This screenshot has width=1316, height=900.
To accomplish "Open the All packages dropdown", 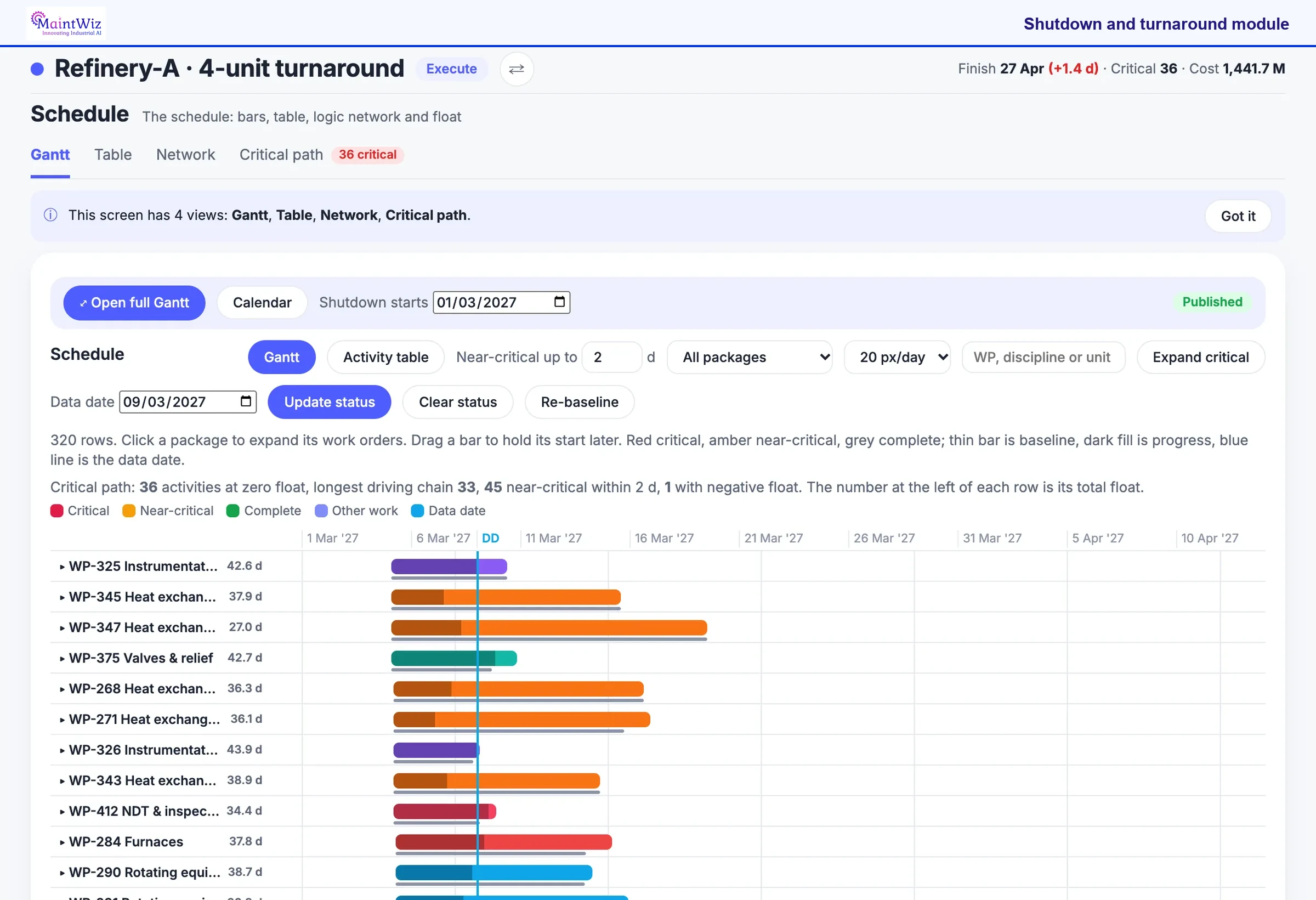I will point(749,357).
